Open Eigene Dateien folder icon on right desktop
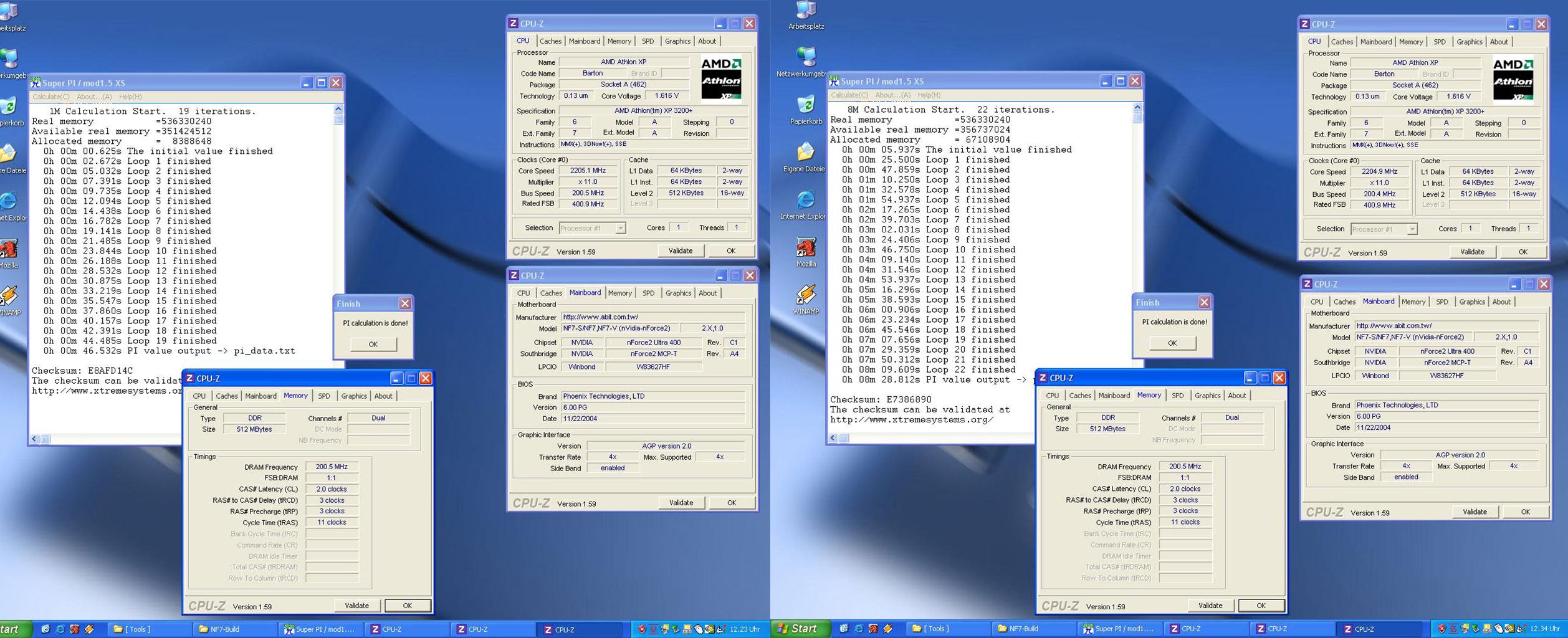 point(806,152)
